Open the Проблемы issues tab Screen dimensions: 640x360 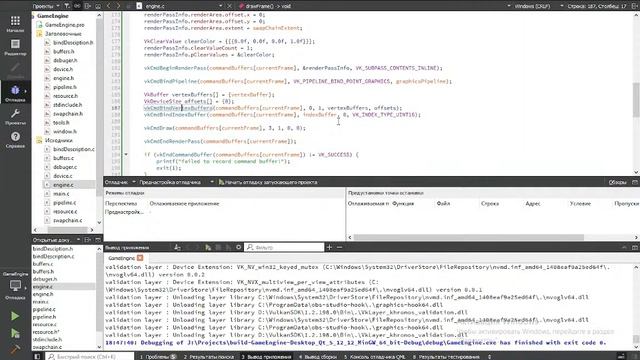click(x=158, y=357)
